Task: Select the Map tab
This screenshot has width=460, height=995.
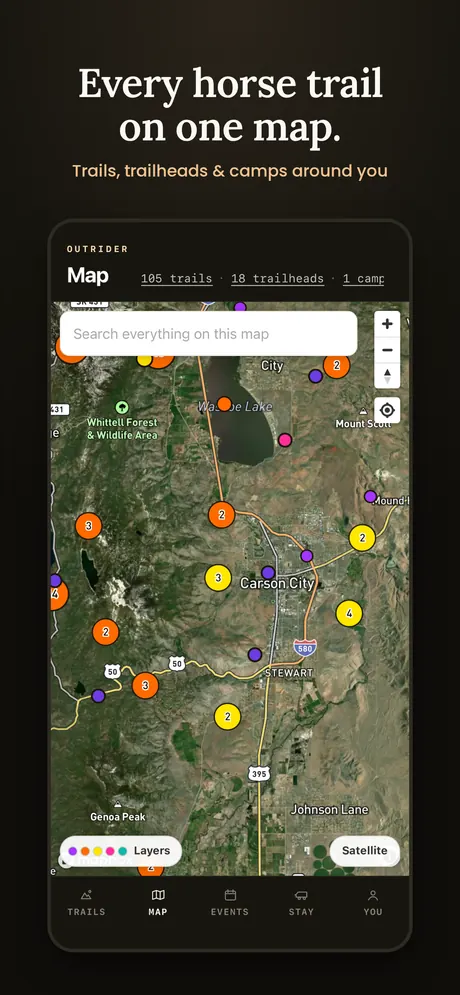Action: click(x=158, y=903)
